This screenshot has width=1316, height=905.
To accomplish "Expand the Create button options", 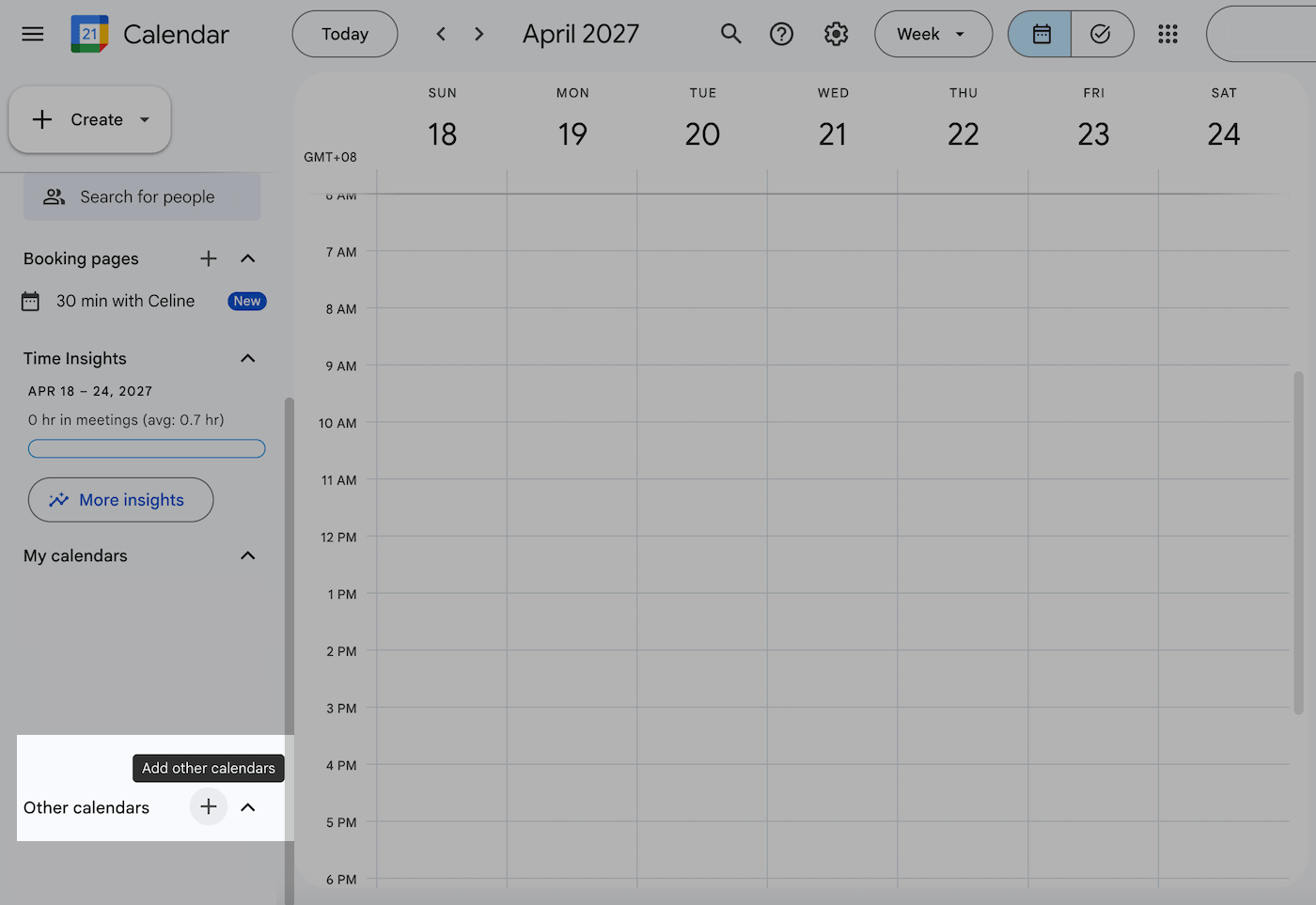I will pyautogui.click(x=145, y=119).
